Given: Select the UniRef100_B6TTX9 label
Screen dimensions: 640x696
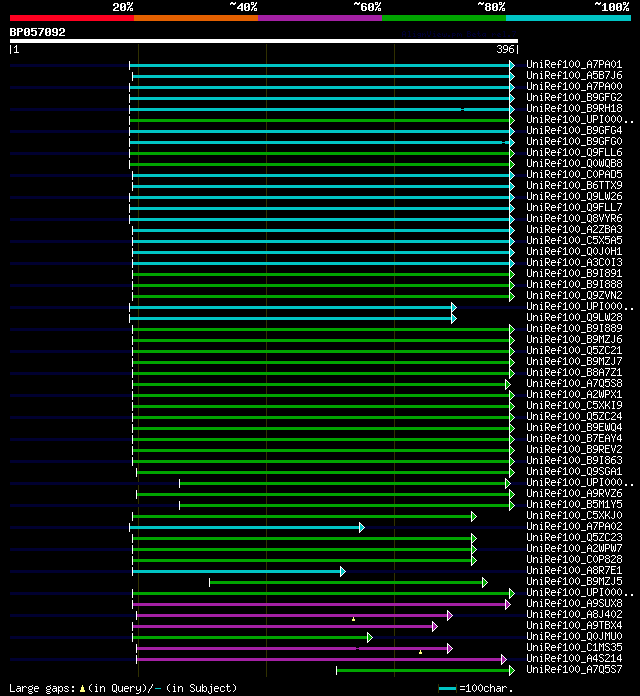Looking at the screenshot, I should point(574,186).
